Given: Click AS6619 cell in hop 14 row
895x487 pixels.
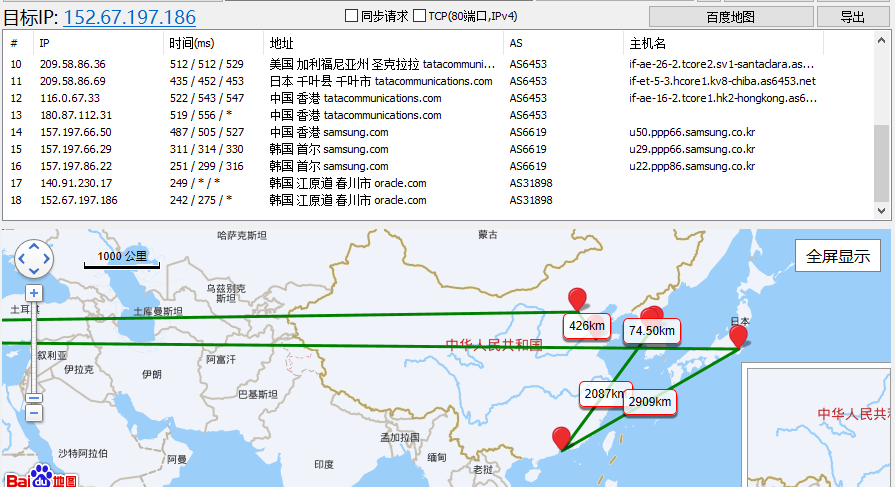Looking at the screenshot, I should 528,132.
